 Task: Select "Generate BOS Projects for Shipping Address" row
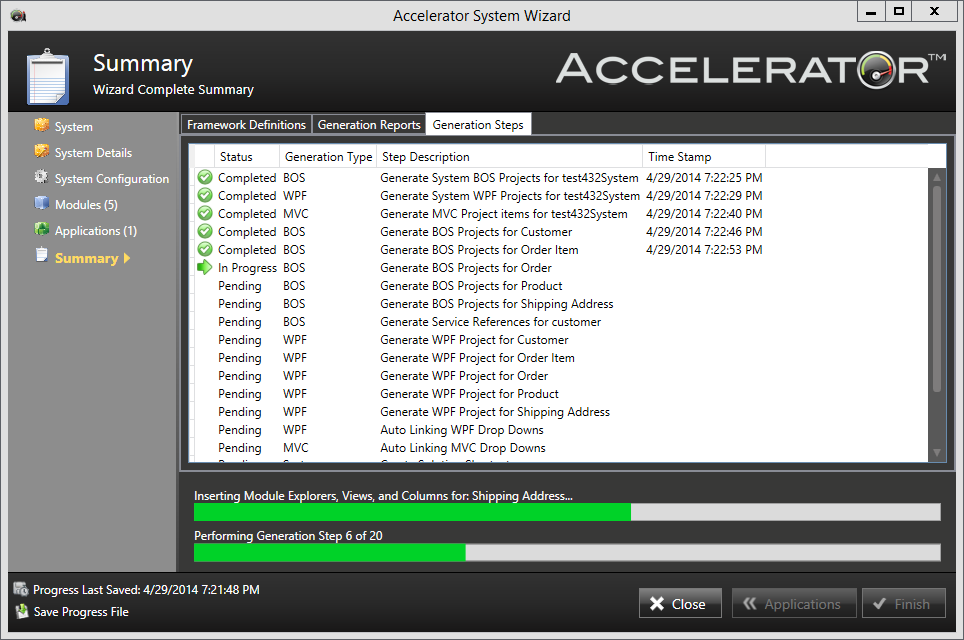(x=561, y=304)
